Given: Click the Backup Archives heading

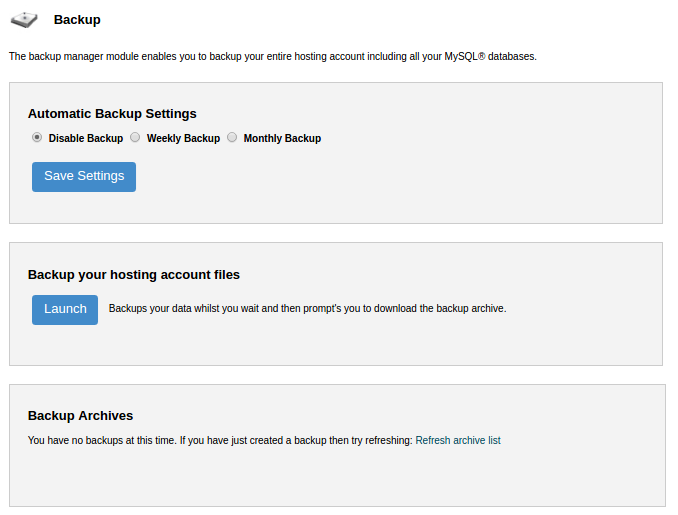Looking at the screenshot, I should pyautogui.click(x=80, y=416).
